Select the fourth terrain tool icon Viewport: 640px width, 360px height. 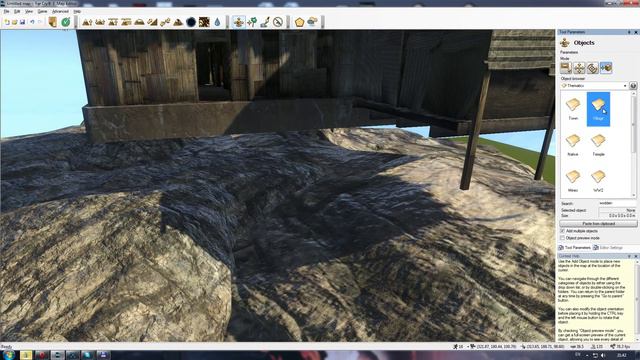(126, 22)
